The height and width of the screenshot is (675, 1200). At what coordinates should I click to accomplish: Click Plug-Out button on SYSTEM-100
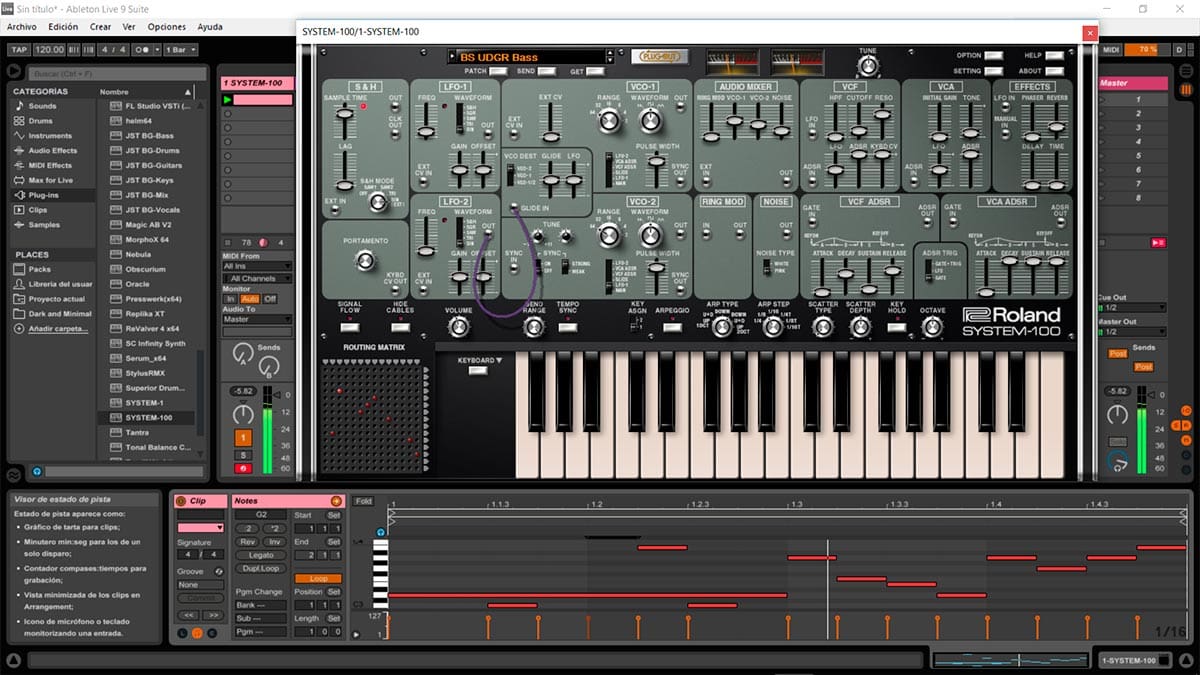coord(661,57)
